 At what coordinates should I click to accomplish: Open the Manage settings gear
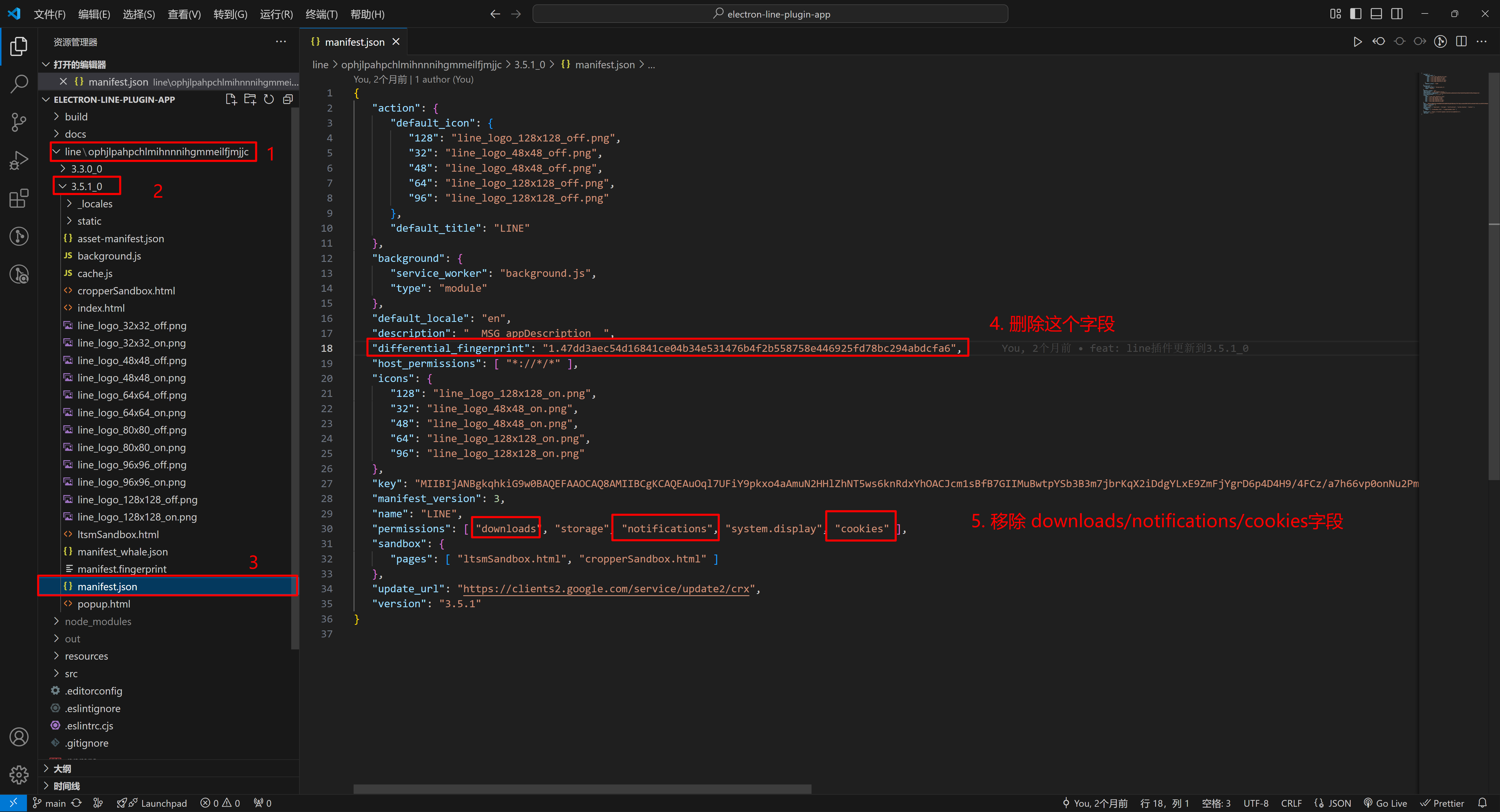tap(19, 774)
